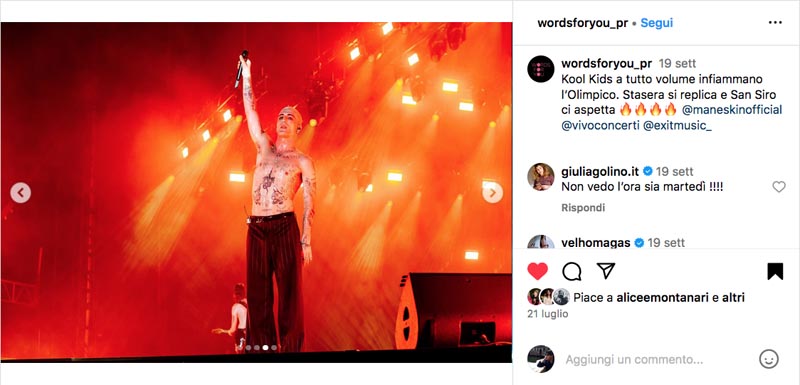Image resolution: width=800 pixels, height=385 pixels.
Task: Open the emoji picker smiley icon
Action: [x=768, y=360]
